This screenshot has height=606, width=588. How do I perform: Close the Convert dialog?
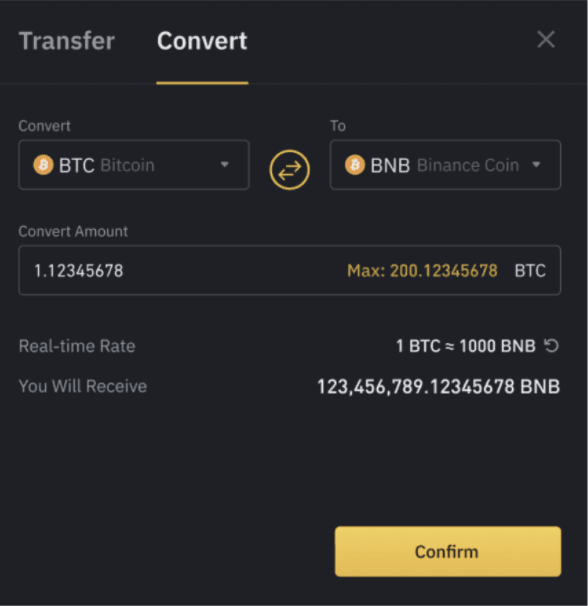[x=546, y=40]
